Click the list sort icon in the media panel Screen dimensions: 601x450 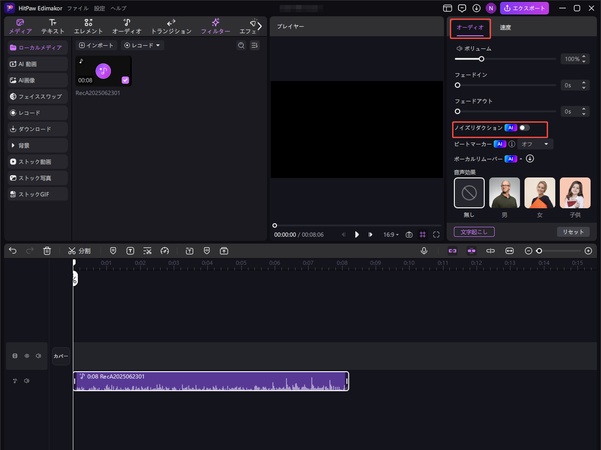click(x=255, y=45)
